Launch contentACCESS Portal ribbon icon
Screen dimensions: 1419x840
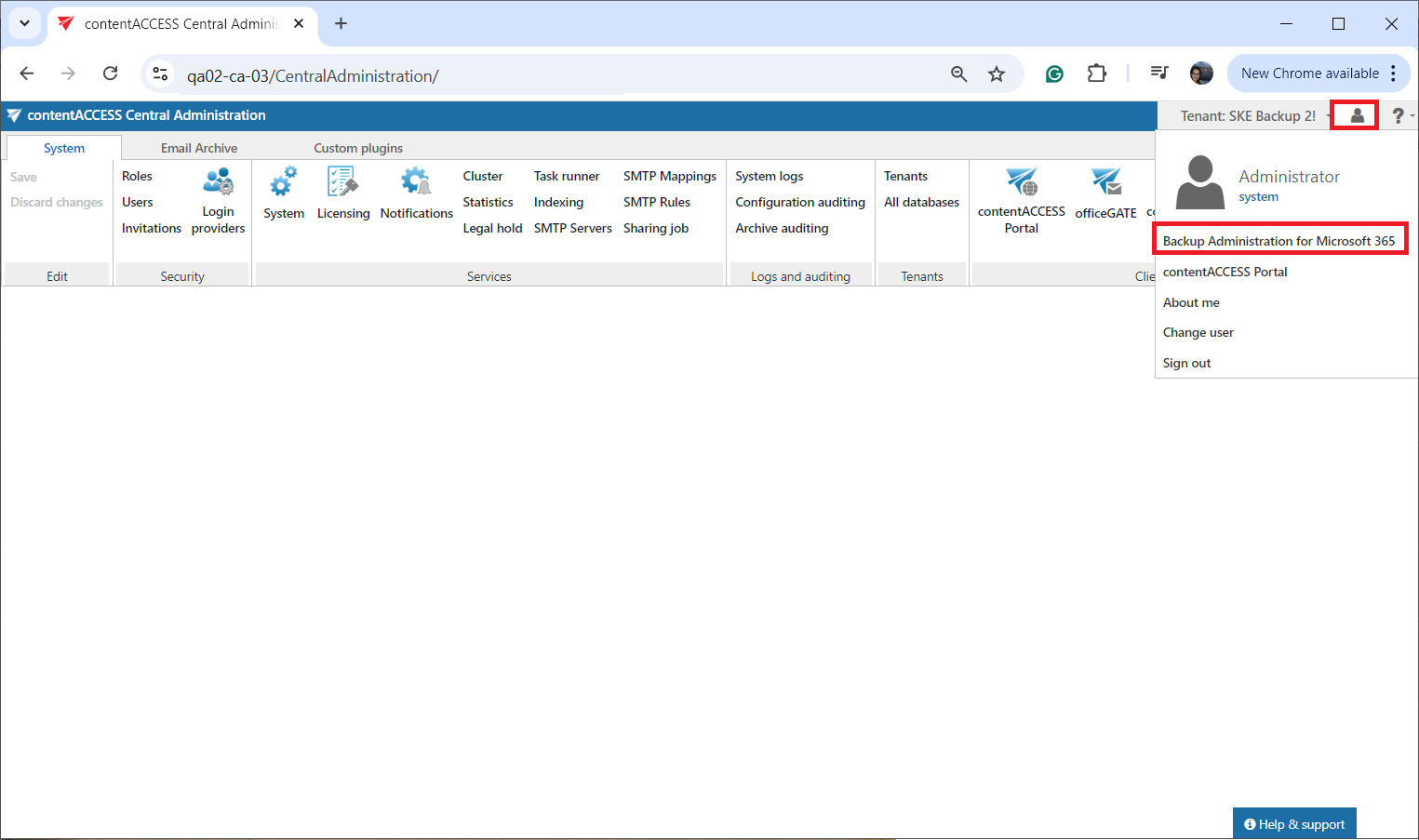point(1021,182)
